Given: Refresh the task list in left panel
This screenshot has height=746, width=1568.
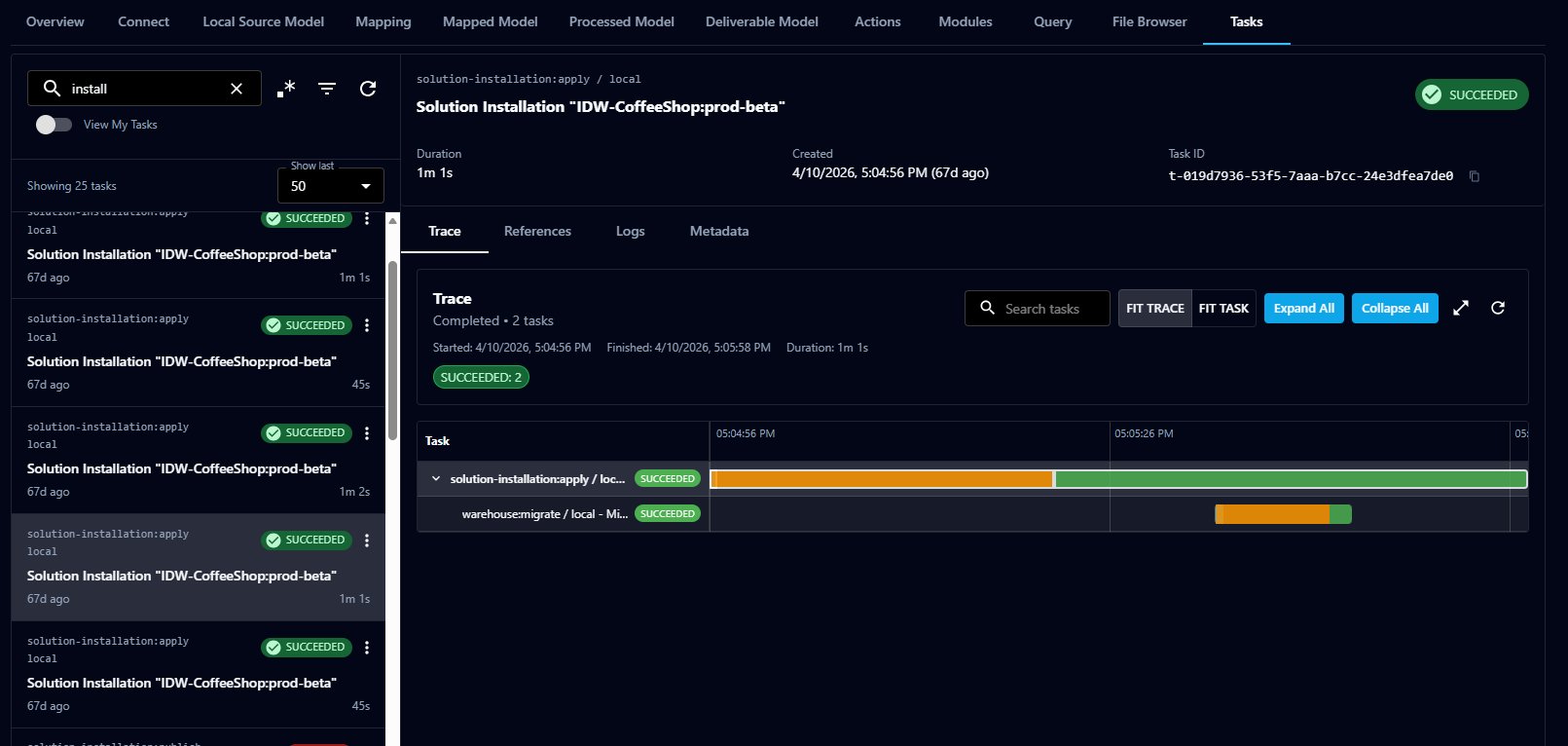Looking at the screenshot, I should point(368,89).
